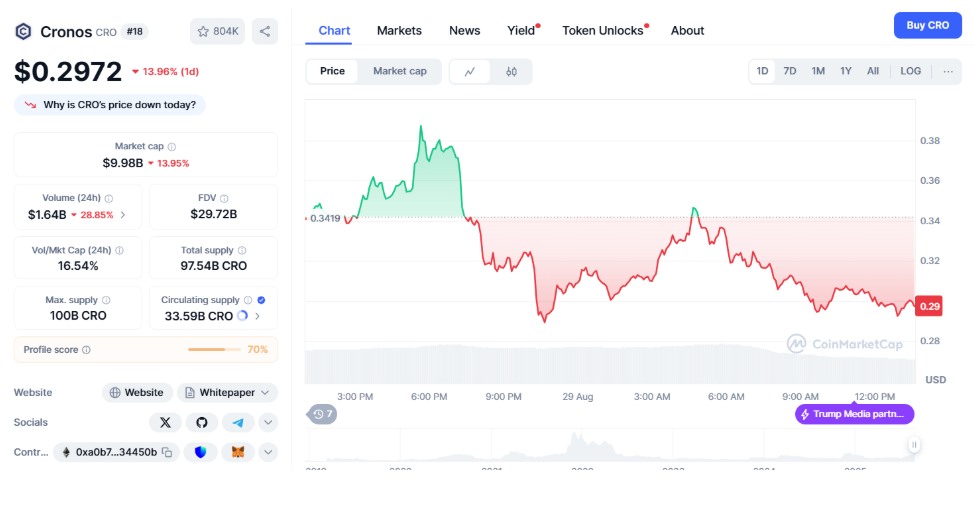Switch to the Chart tab
This screenshot has width=974, height=506.
(x=334, y=30)
